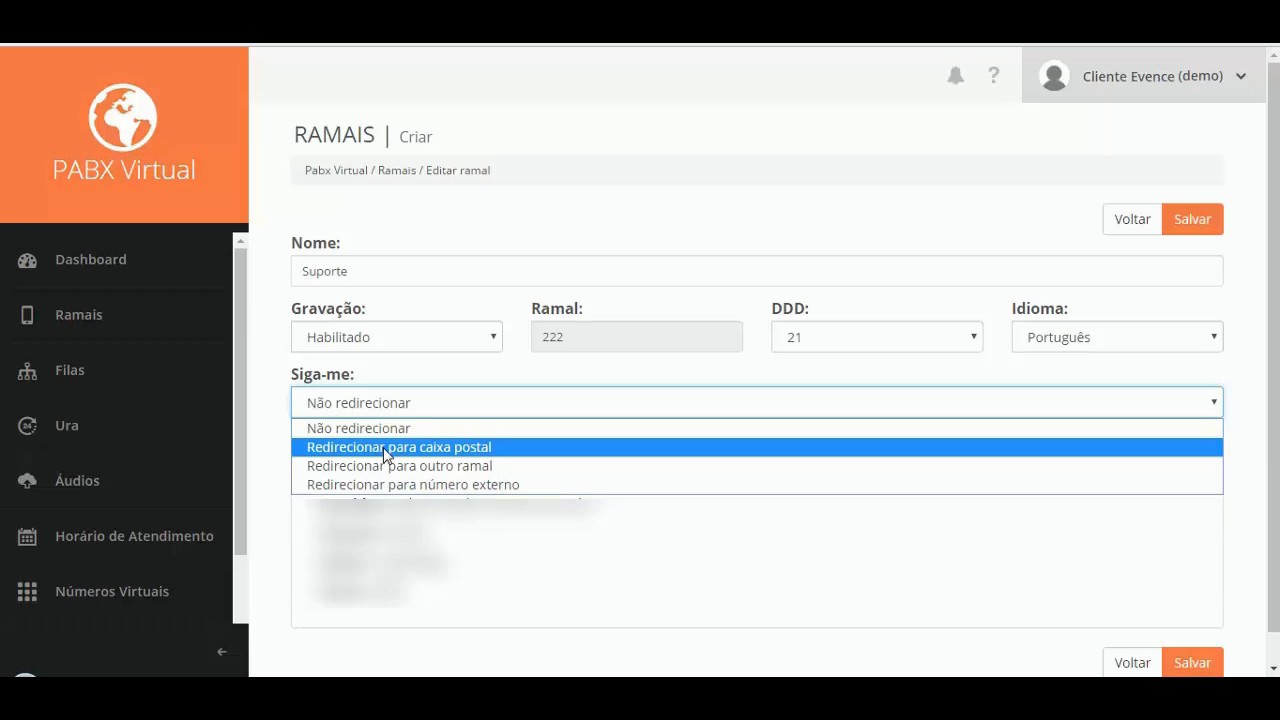The height and width of the screenshot is (720, 1280).
Task: Open Horário de Atendimento in the sidebar
Action: (x=134, y=536)
